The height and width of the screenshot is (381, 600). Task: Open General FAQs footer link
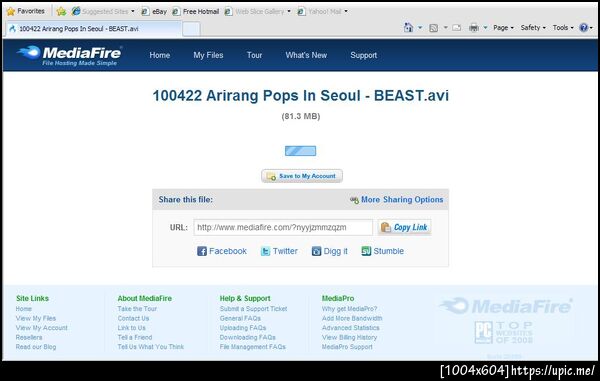(240, 318)
